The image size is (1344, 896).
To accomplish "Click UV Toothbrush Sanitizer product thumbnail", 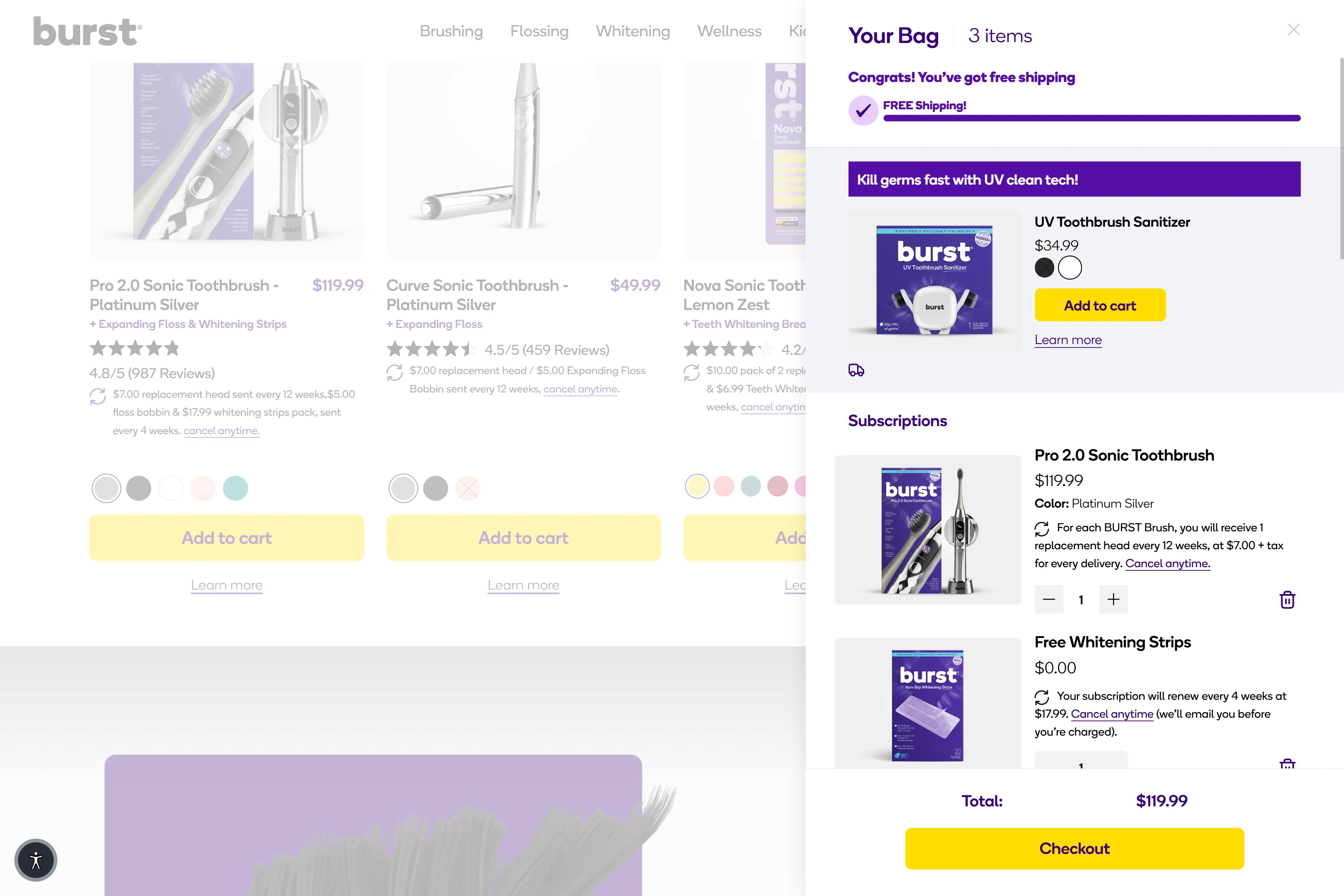I will point(934,280).
